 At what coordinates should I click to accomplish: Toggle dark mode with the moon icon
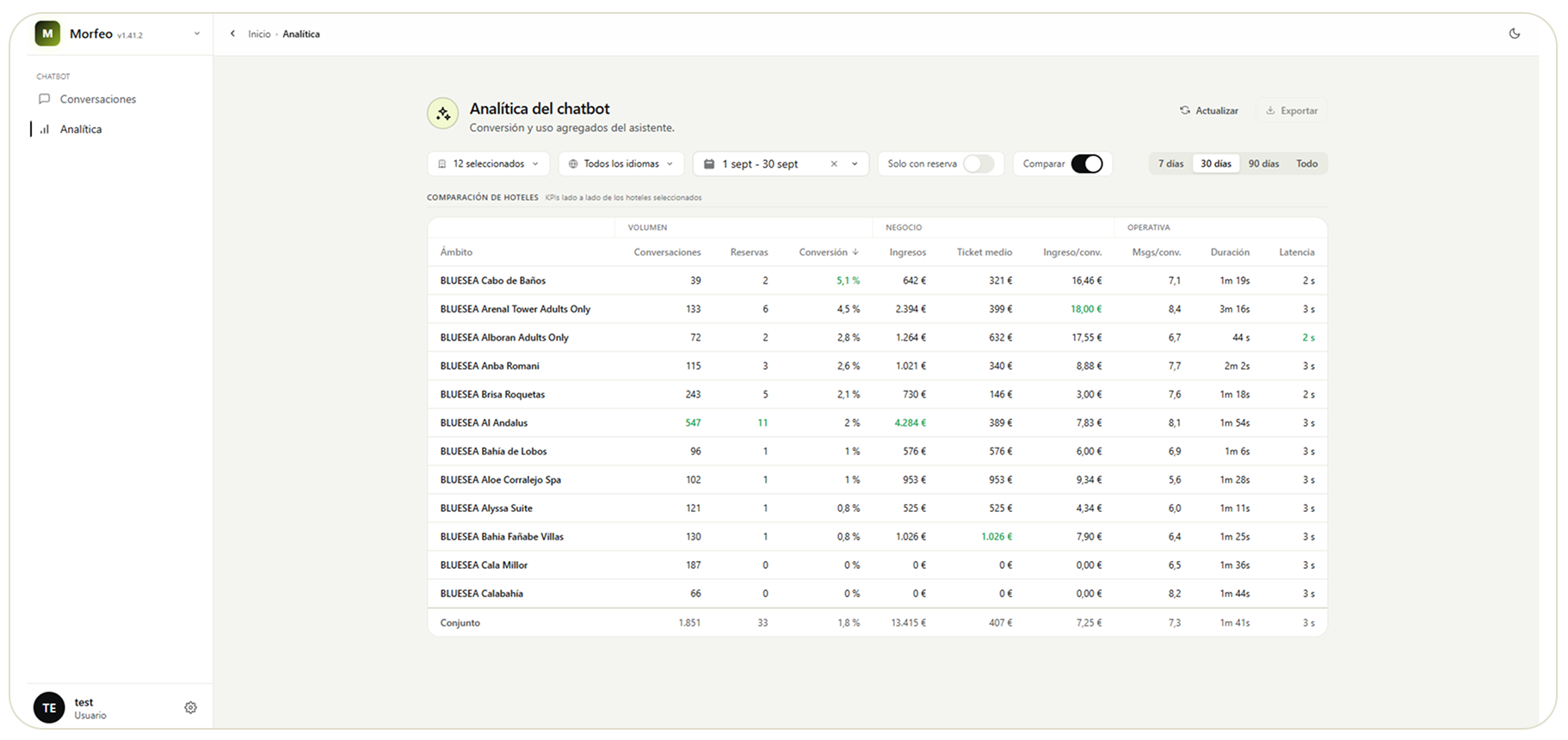pyautogui.click(x=1515, y=34)
